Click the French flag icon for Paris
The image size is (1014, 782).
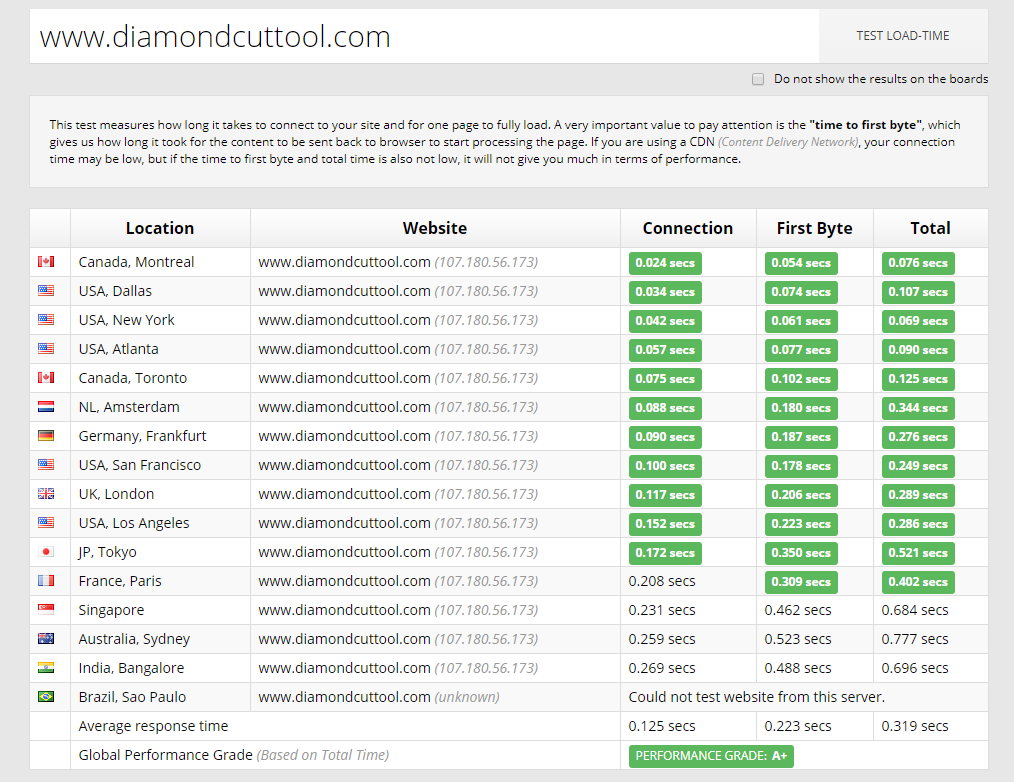pyautogui.click(x=46, y=581)
